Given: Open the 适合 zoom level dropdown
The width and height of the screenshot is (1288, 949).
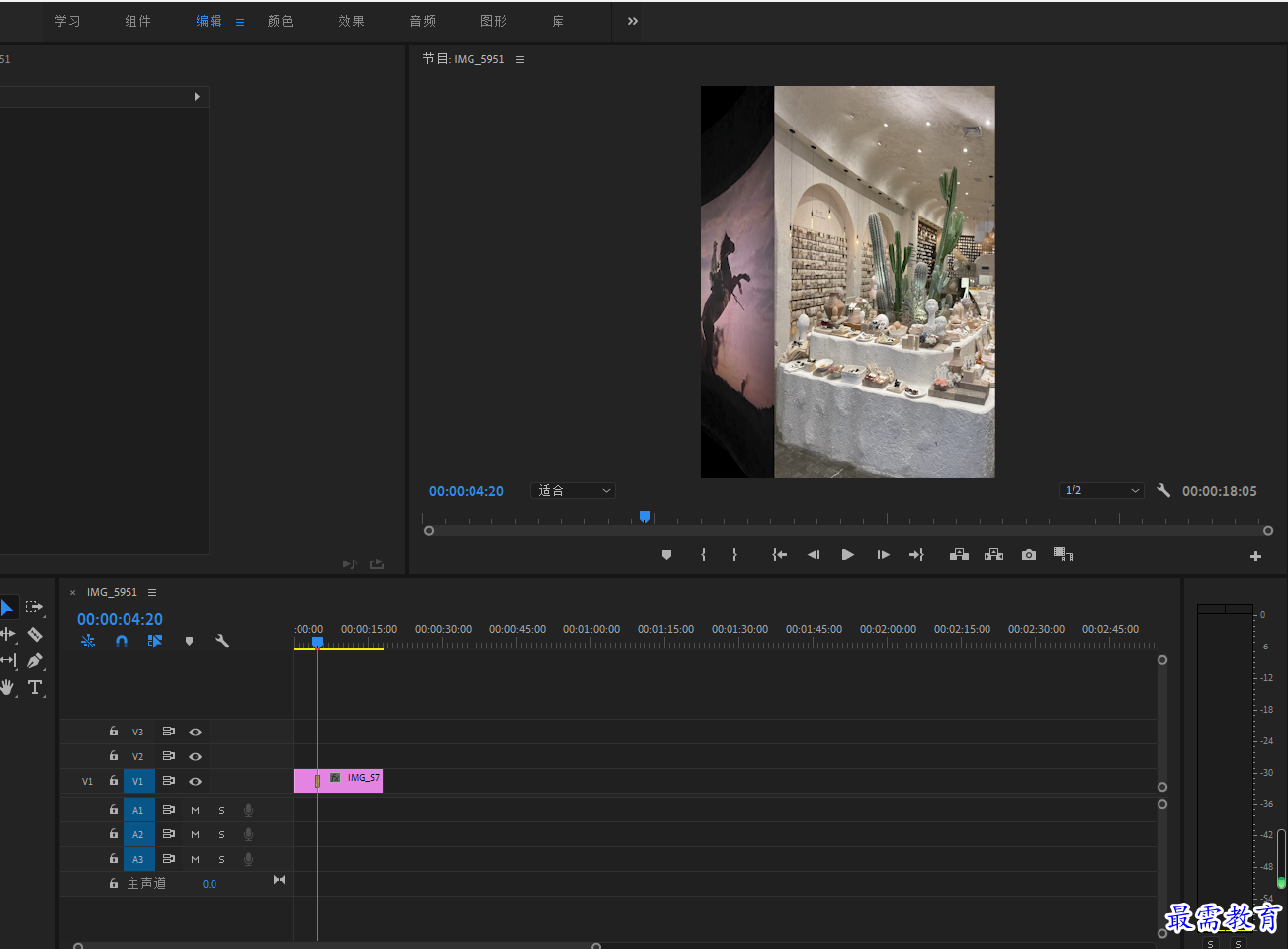Looking at the screenshot, I should click(573, 490).
